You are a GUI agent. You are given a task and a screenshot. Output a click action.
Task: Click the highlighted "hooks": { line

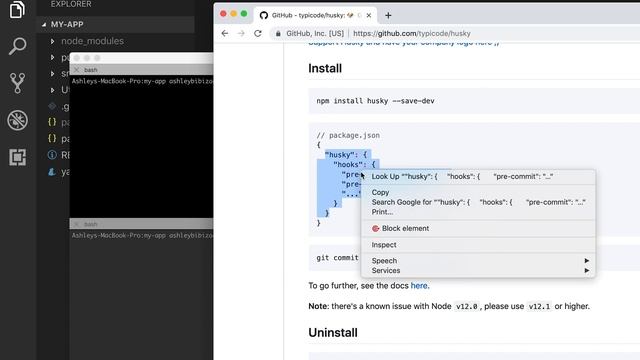point(354,164)
